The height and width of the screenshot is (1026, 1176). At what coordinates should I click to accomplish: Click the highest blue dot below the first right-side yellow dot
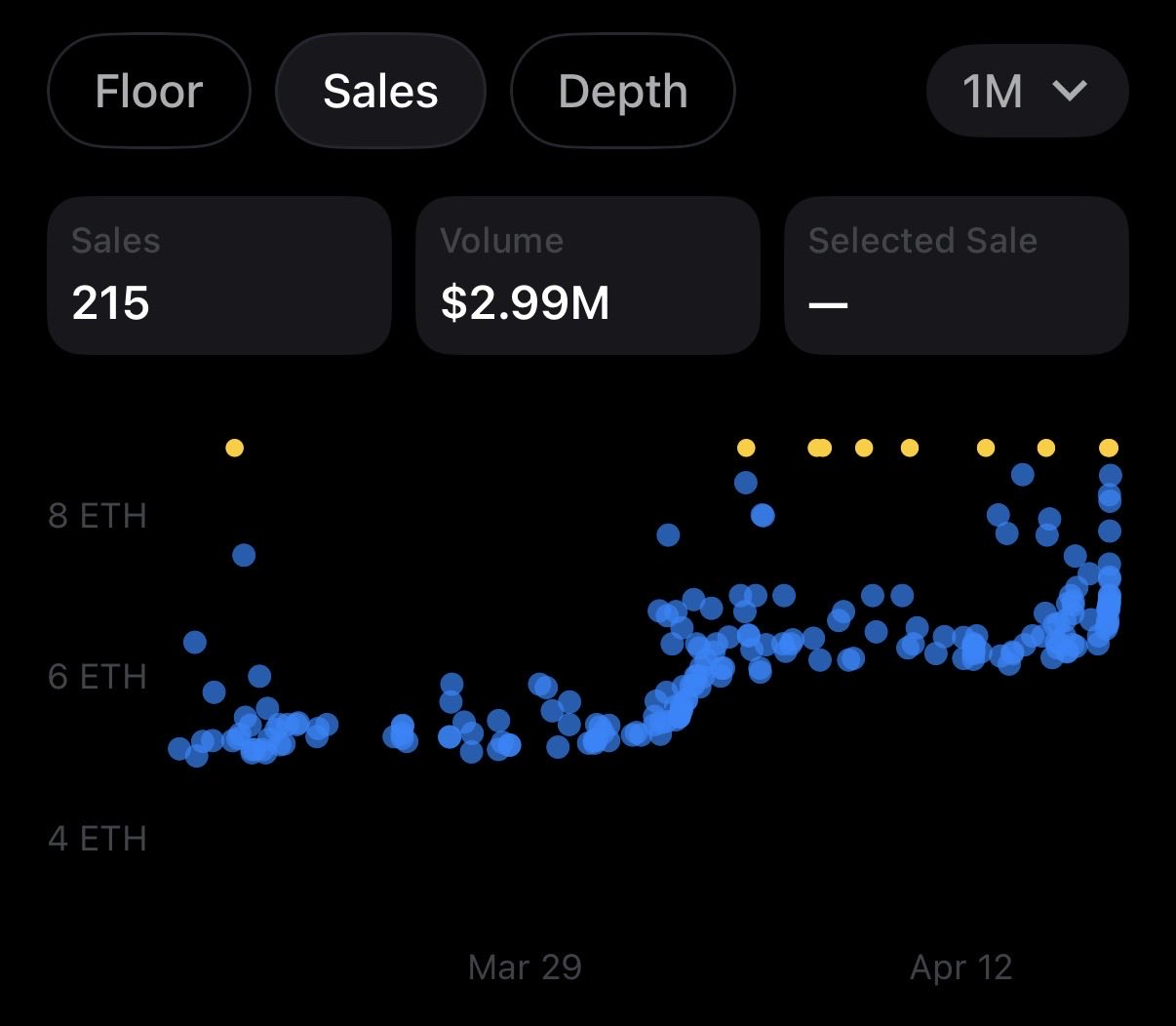tap(746, 482)
